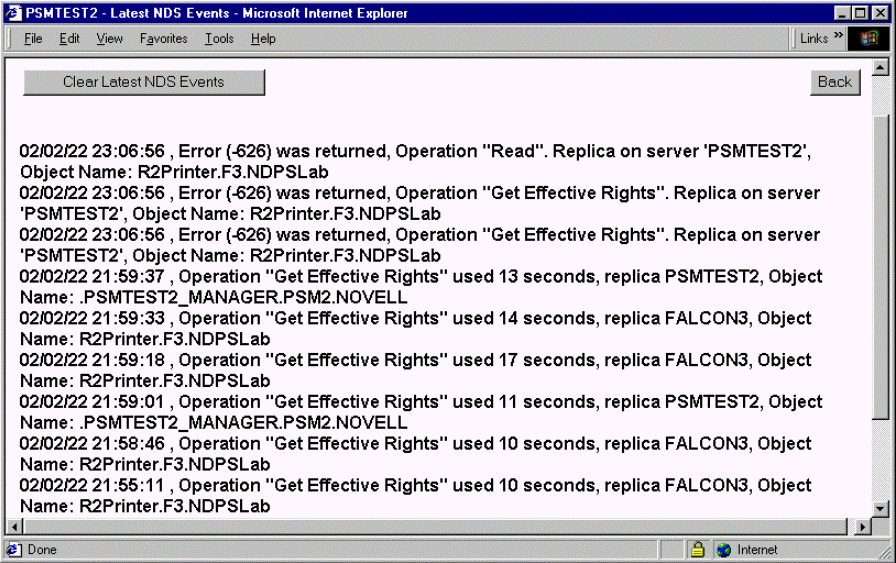Screen dimensions: 896x563
Task: Go Back using the Back button
Action: [x=835, y=82]
